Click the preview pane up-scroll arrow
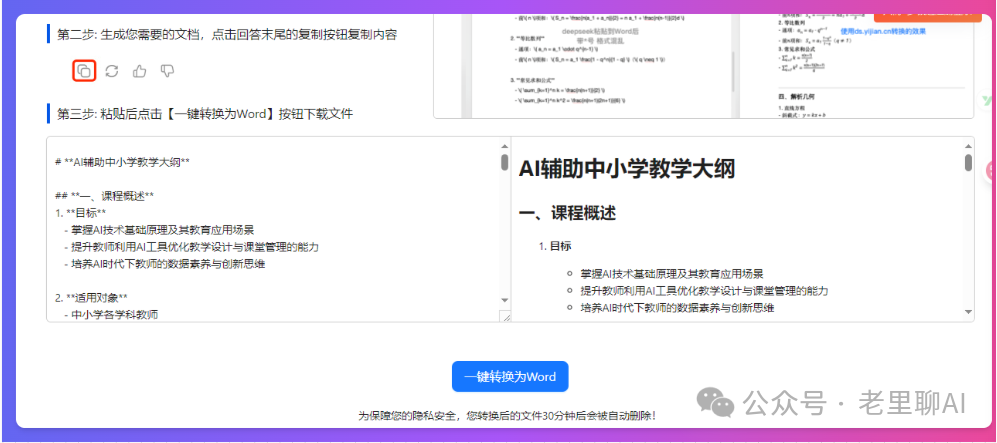Viewport: 997px width, 443px height. [968, 145]
